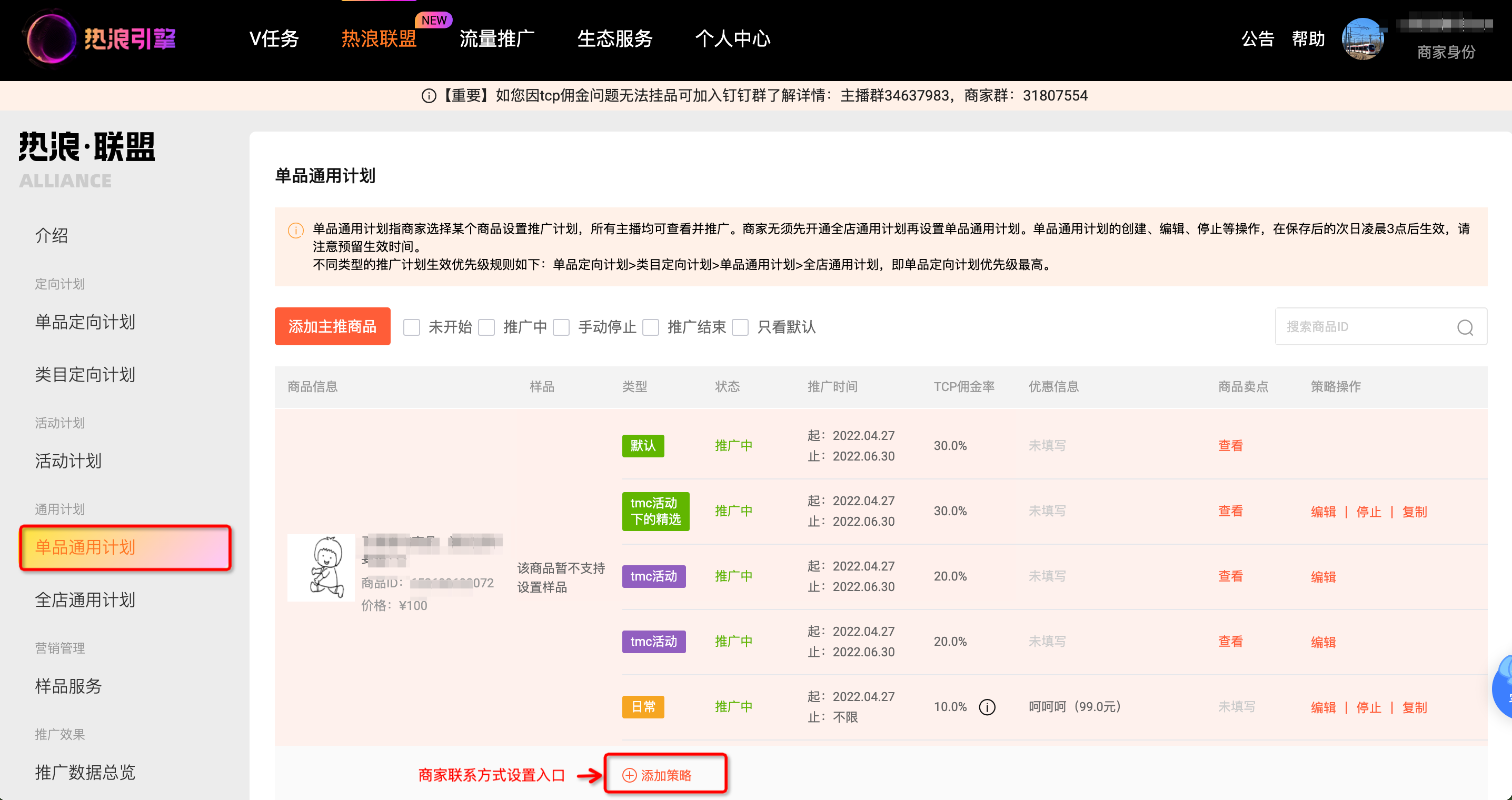Viewport: 1512px width, 800px height.
Task: Open 推广数据总览 in sidebar
Action: (85, 773)
